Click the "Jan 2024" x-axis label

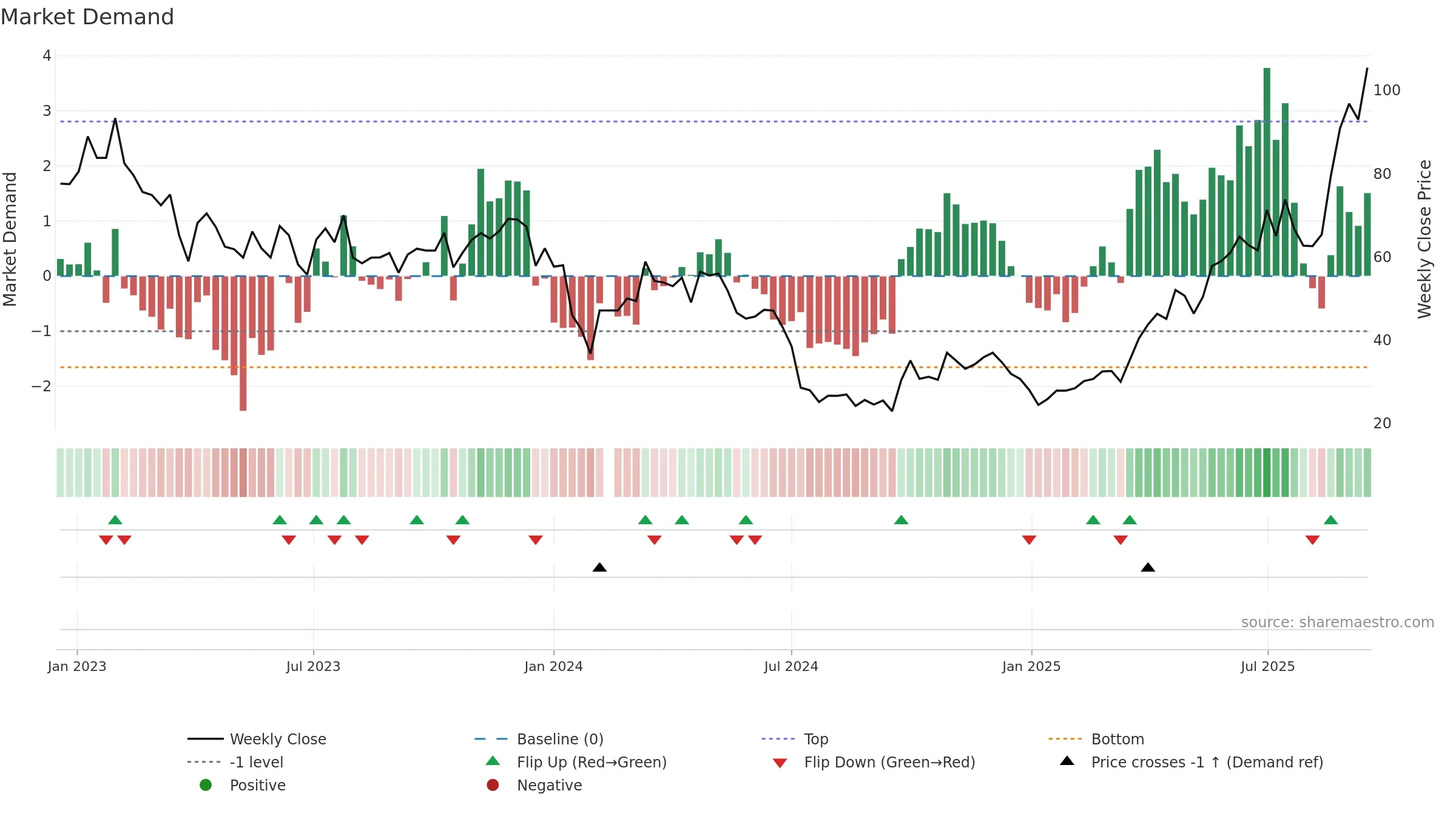pyautogui.click(x=554, y=666)
